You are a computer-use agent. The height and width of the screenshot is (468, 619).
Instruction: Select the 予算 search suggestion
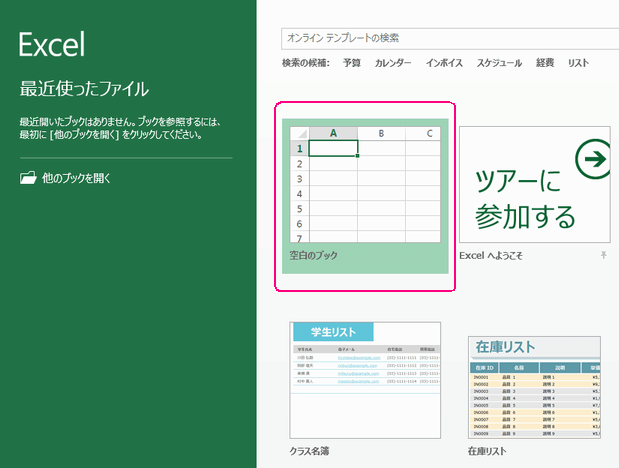352,63
